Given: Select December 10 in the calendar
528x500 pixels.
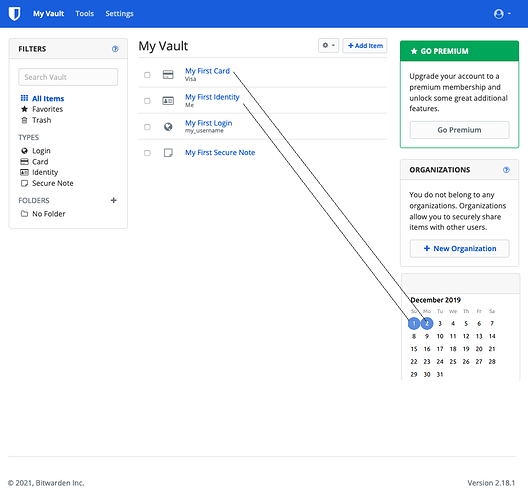Looking at the screenshot, I should 440,336.
